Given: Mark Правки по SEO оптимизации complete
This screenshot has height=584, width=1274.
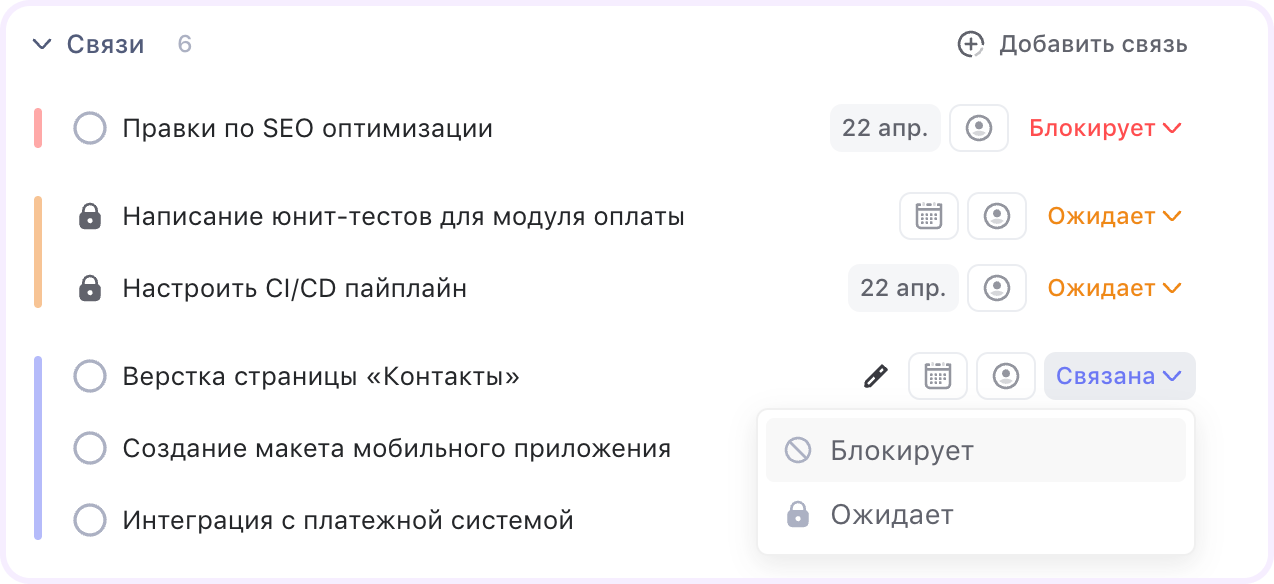Looking at the screenshot, I should (x=90, y=129).
